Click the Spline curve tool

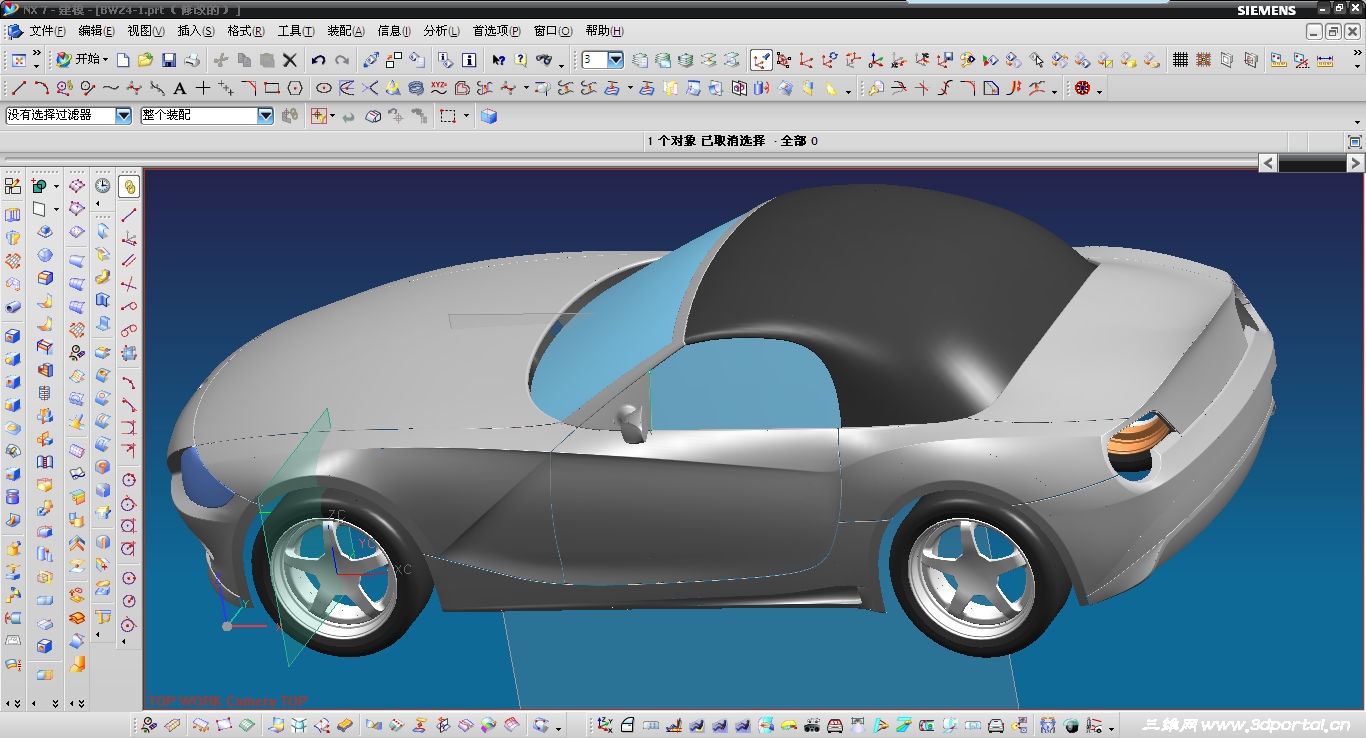click(x=110, y=88)
